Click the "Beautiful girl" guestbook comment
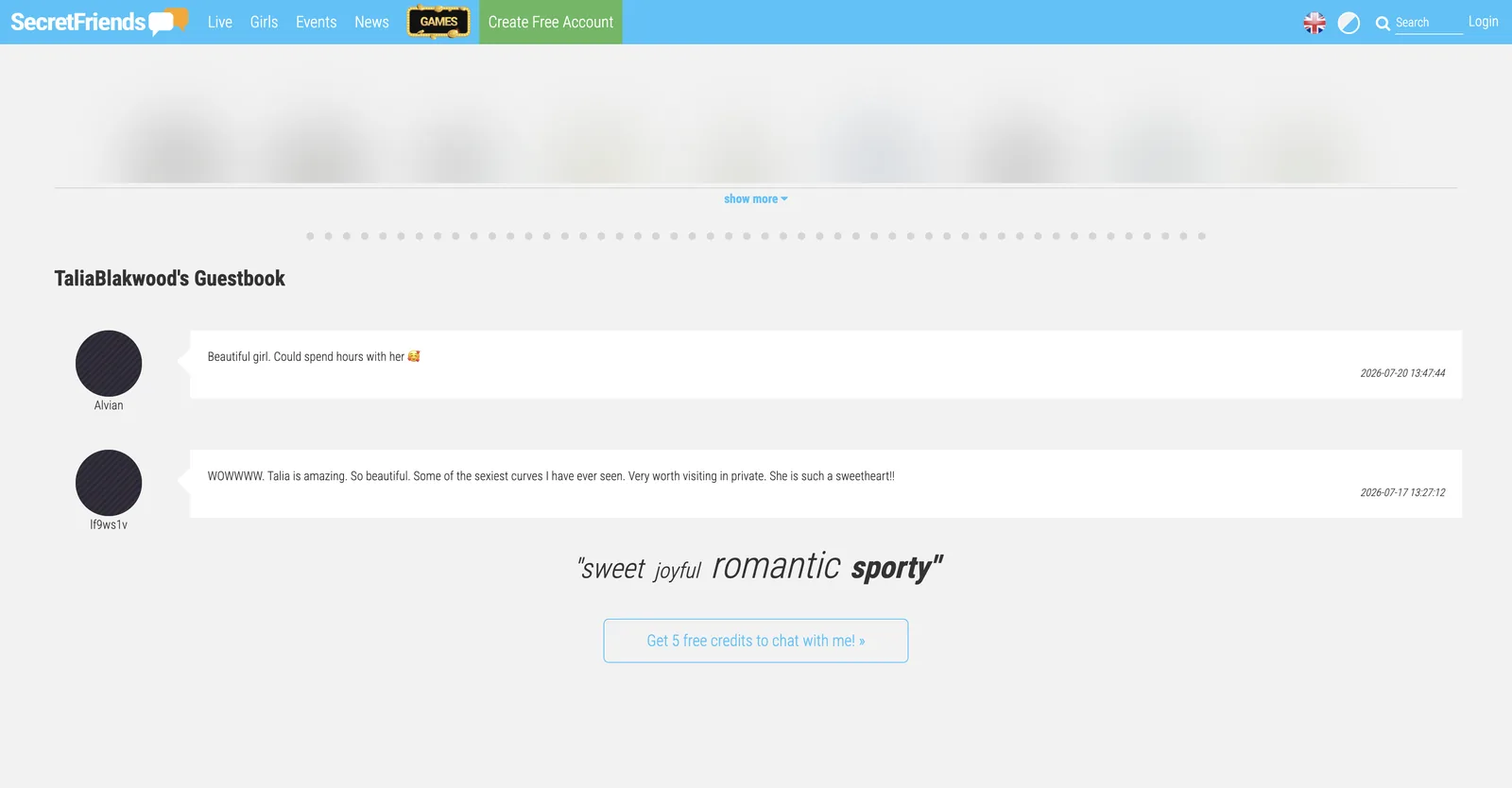Viewport: 1512px width, 788px height. point(314,357)
